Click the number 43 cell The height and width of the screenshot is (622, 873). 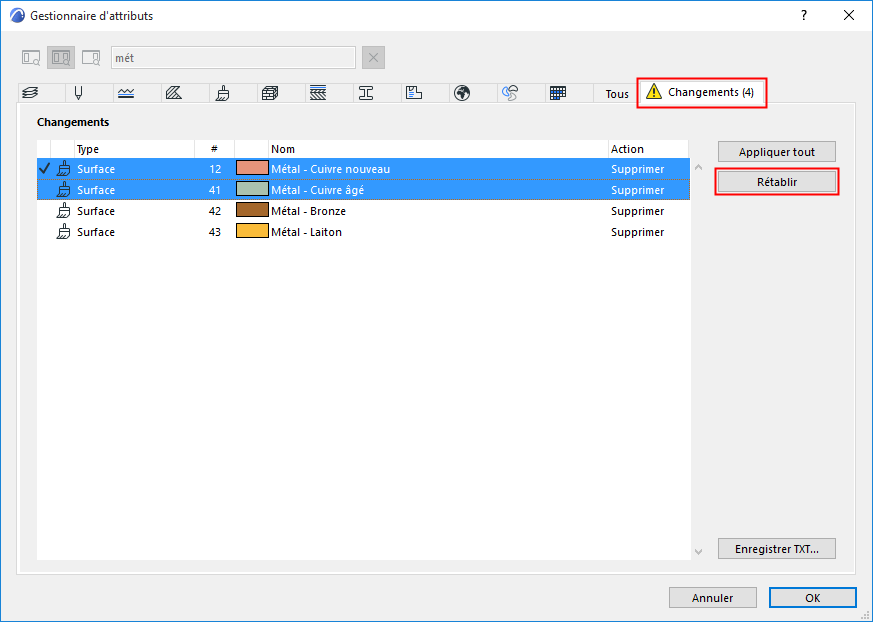(x=215, y=232)
